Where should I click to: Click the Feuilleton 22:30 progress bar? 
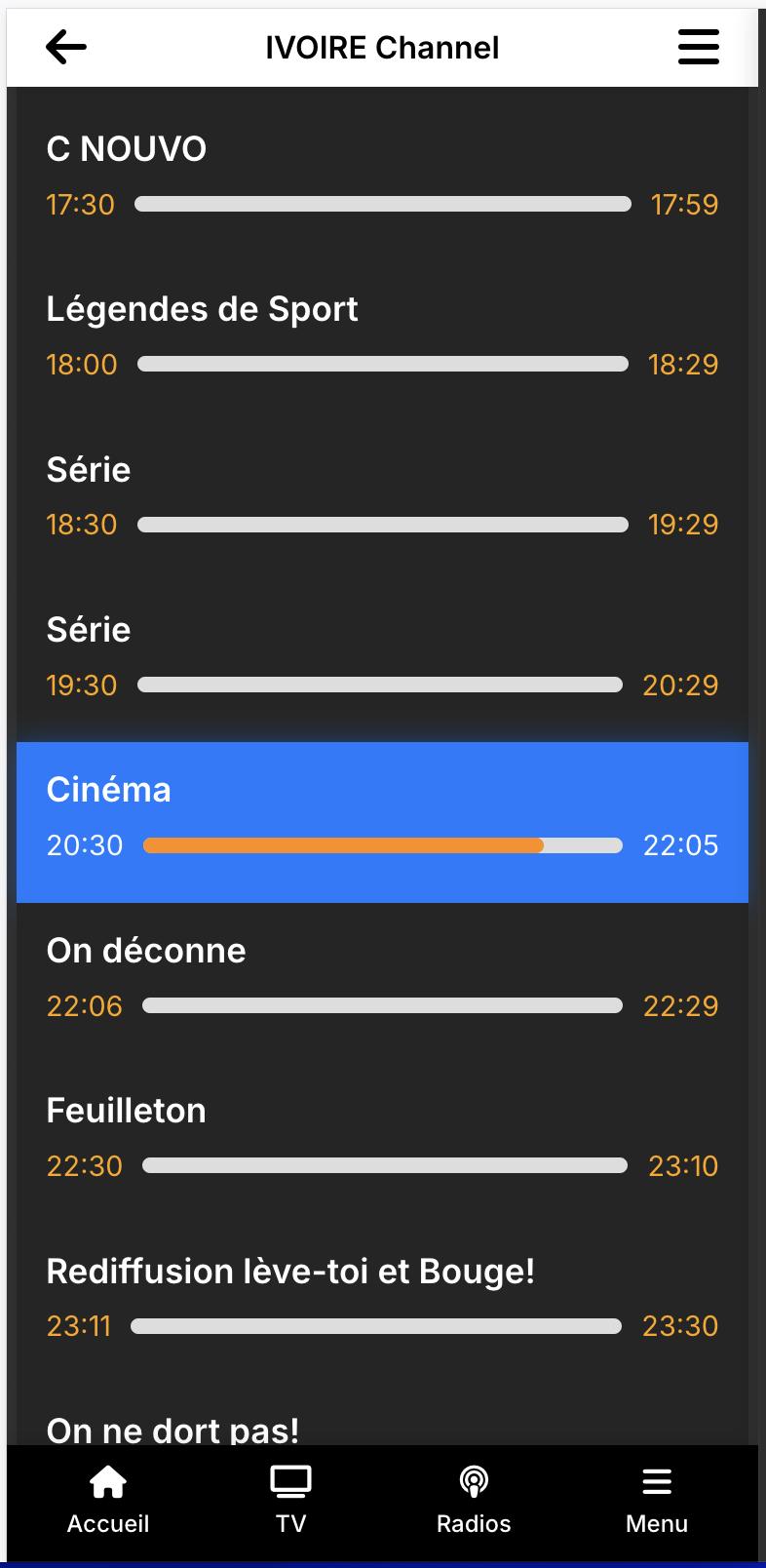[x=385, y=1165]
